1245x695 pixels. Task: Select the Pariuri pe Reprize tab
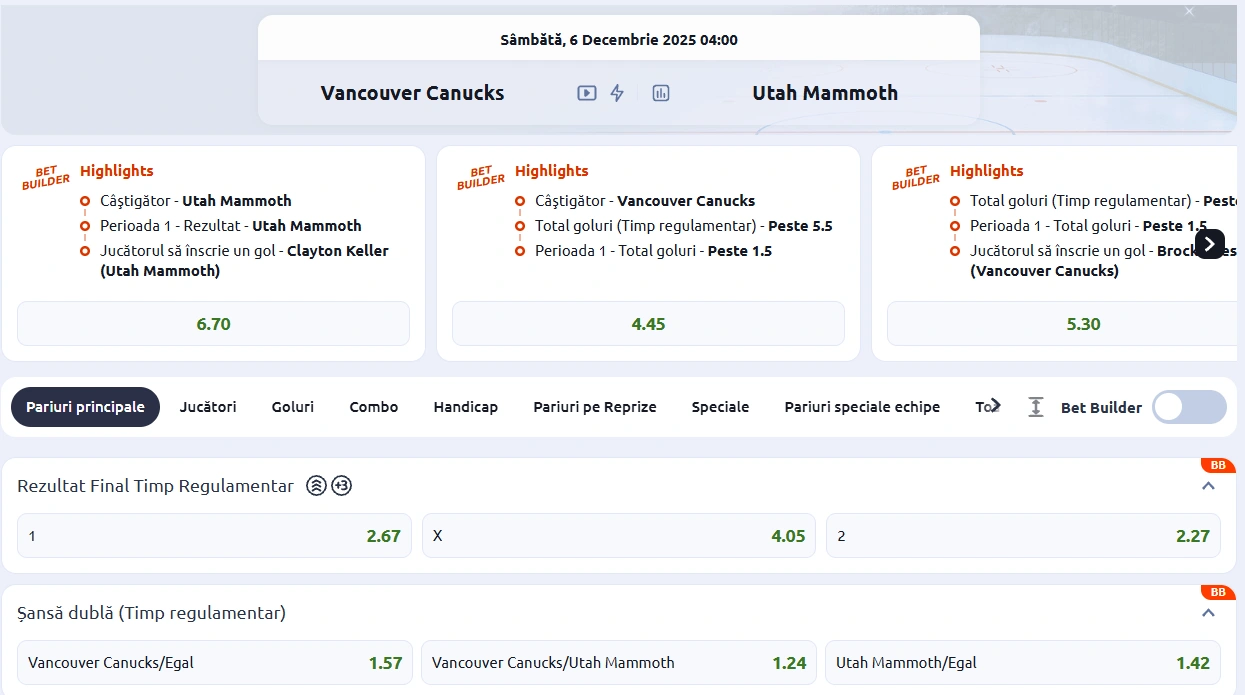[595, 407]
